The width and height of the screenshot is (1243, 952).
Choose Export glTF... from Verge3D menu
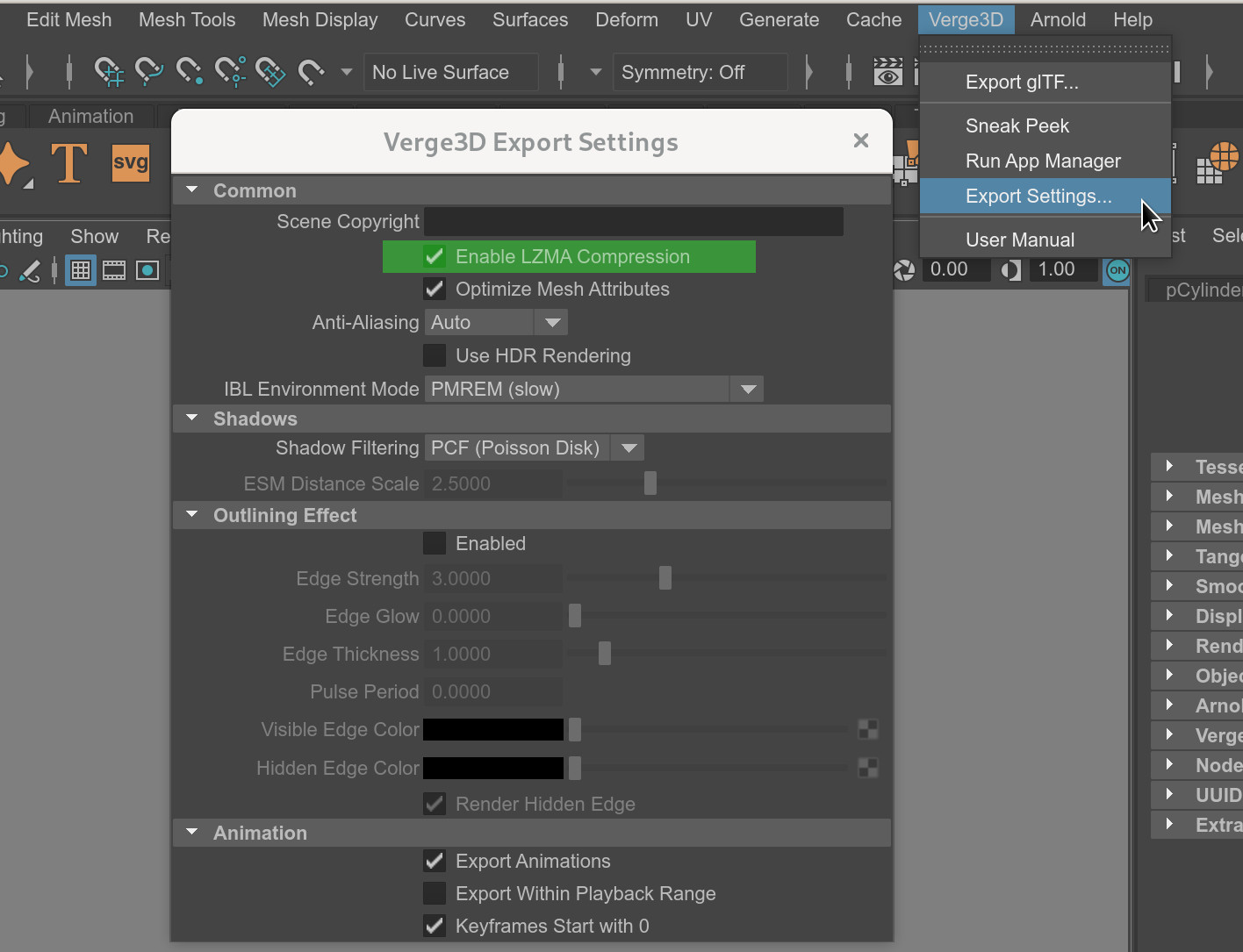click(x=1045, y=82)
